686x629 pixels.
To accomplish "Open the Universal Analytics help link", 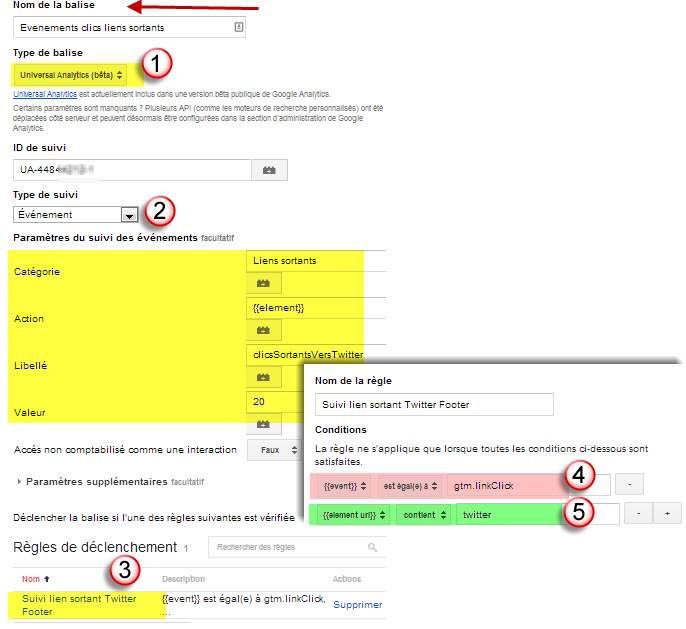I will click(x=45, y=94).
